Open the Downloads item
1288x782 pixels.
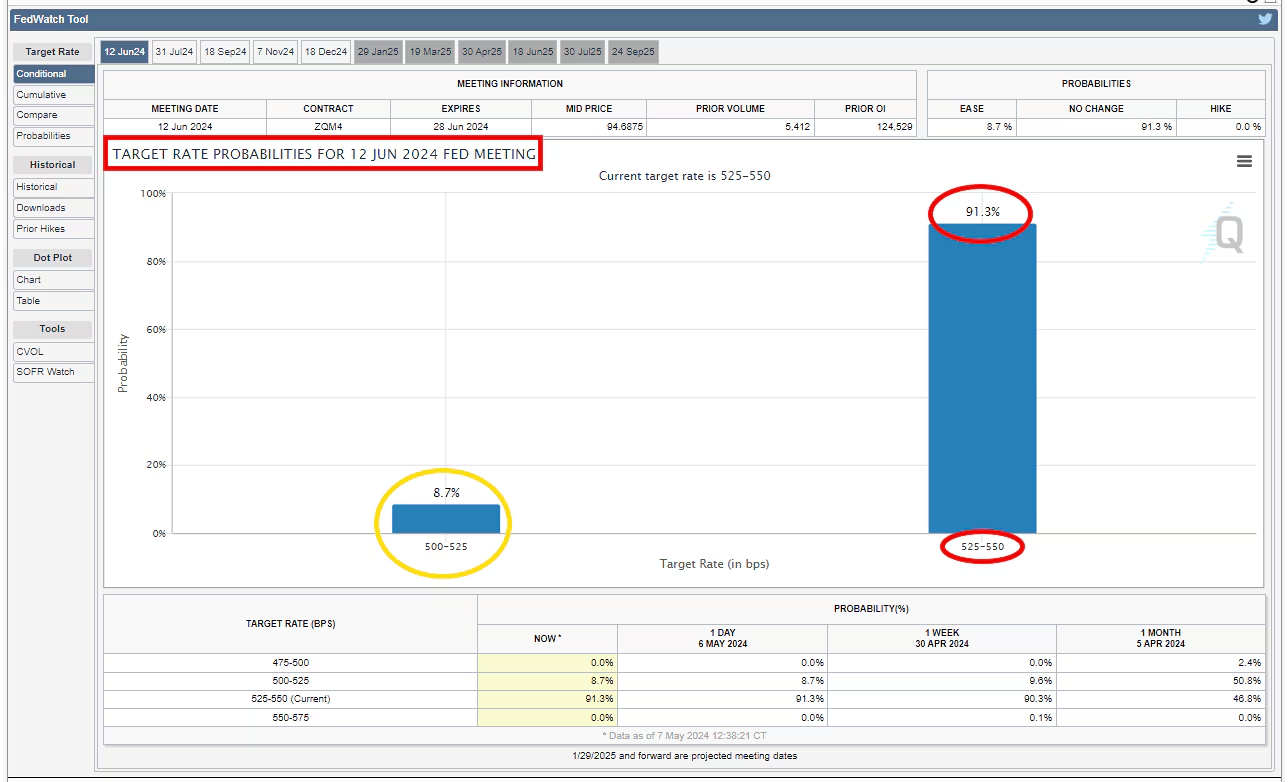[x=54, y=208]
